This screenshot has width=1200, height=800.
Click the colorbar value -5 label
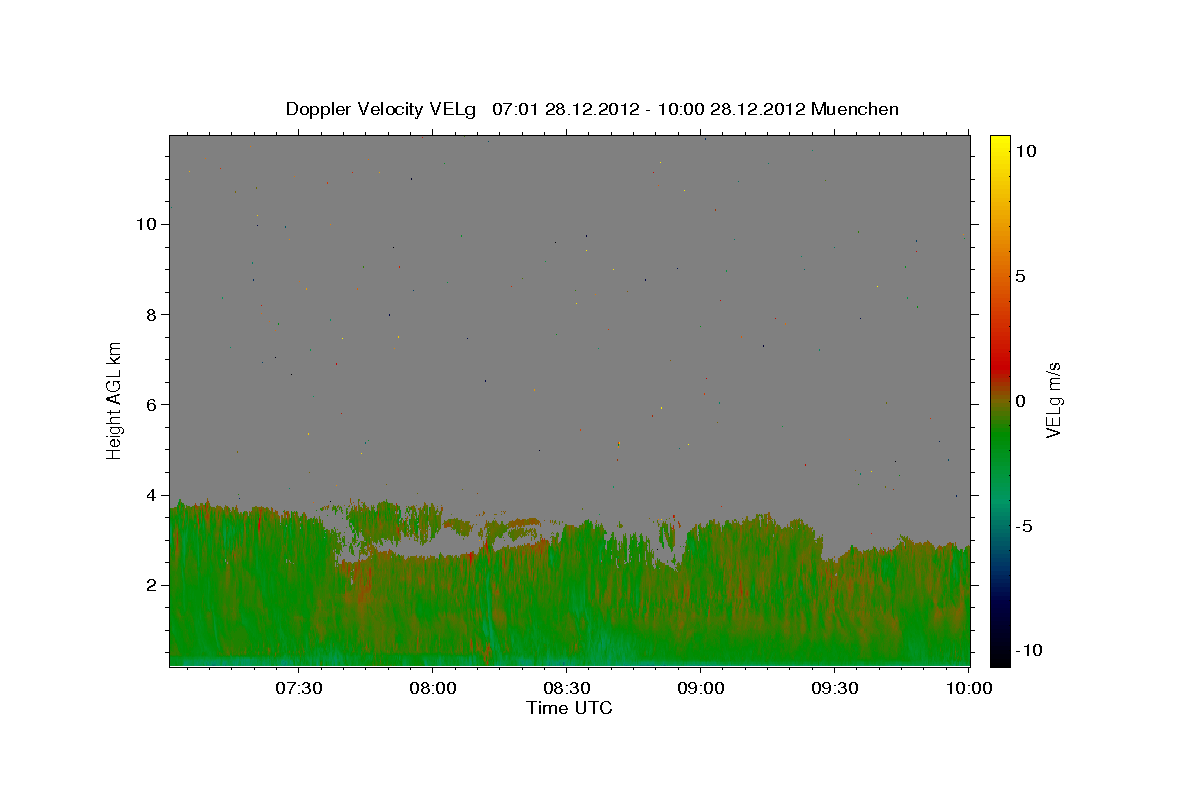1022,526
